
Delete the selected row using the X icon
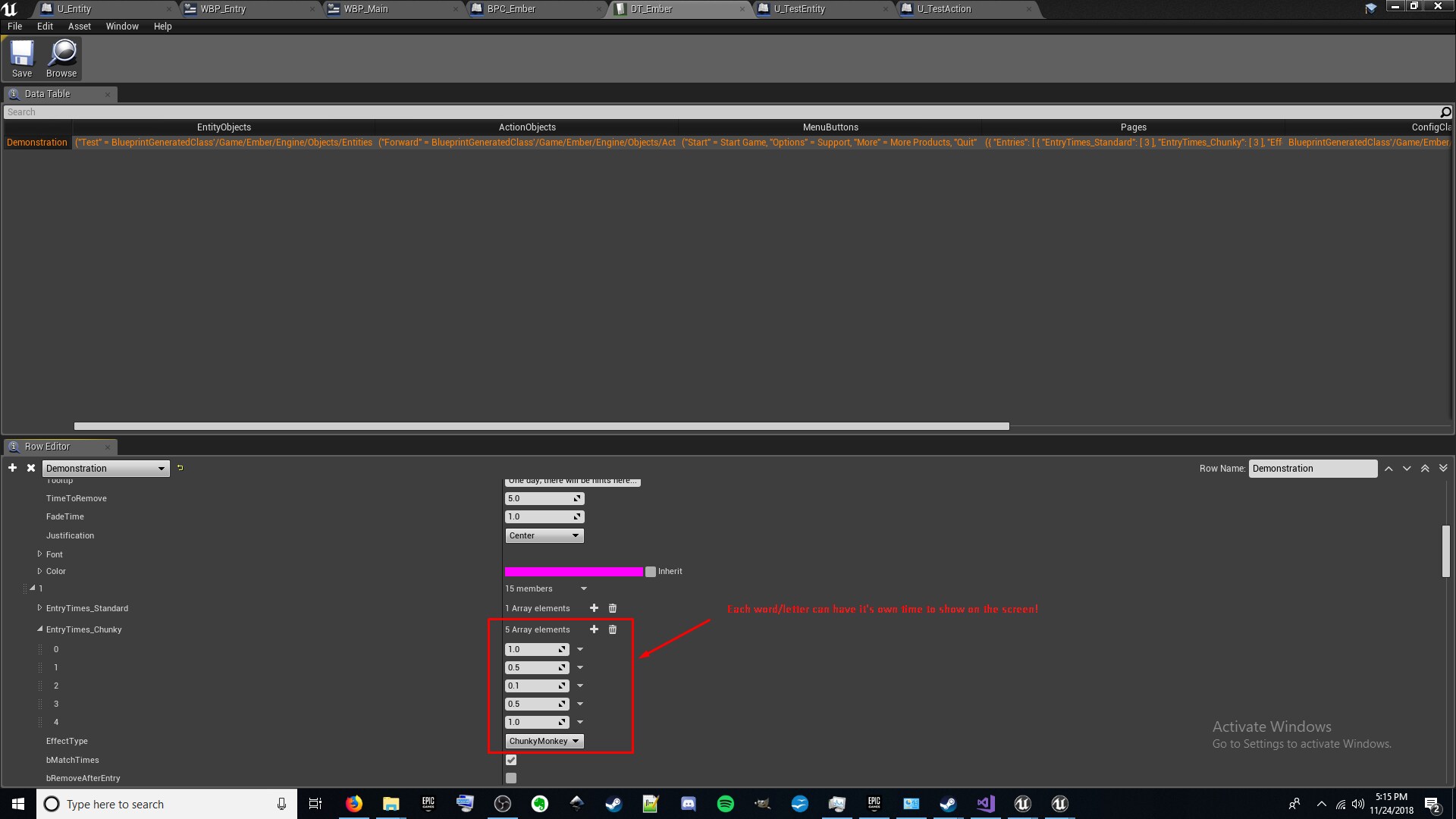coord(30,468)
